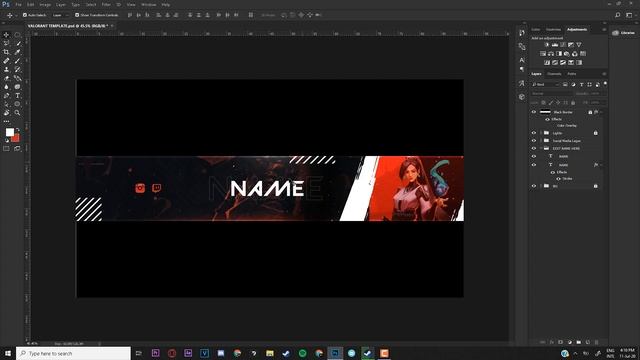Select the Eyedropper tool

[x=18, y=52]
